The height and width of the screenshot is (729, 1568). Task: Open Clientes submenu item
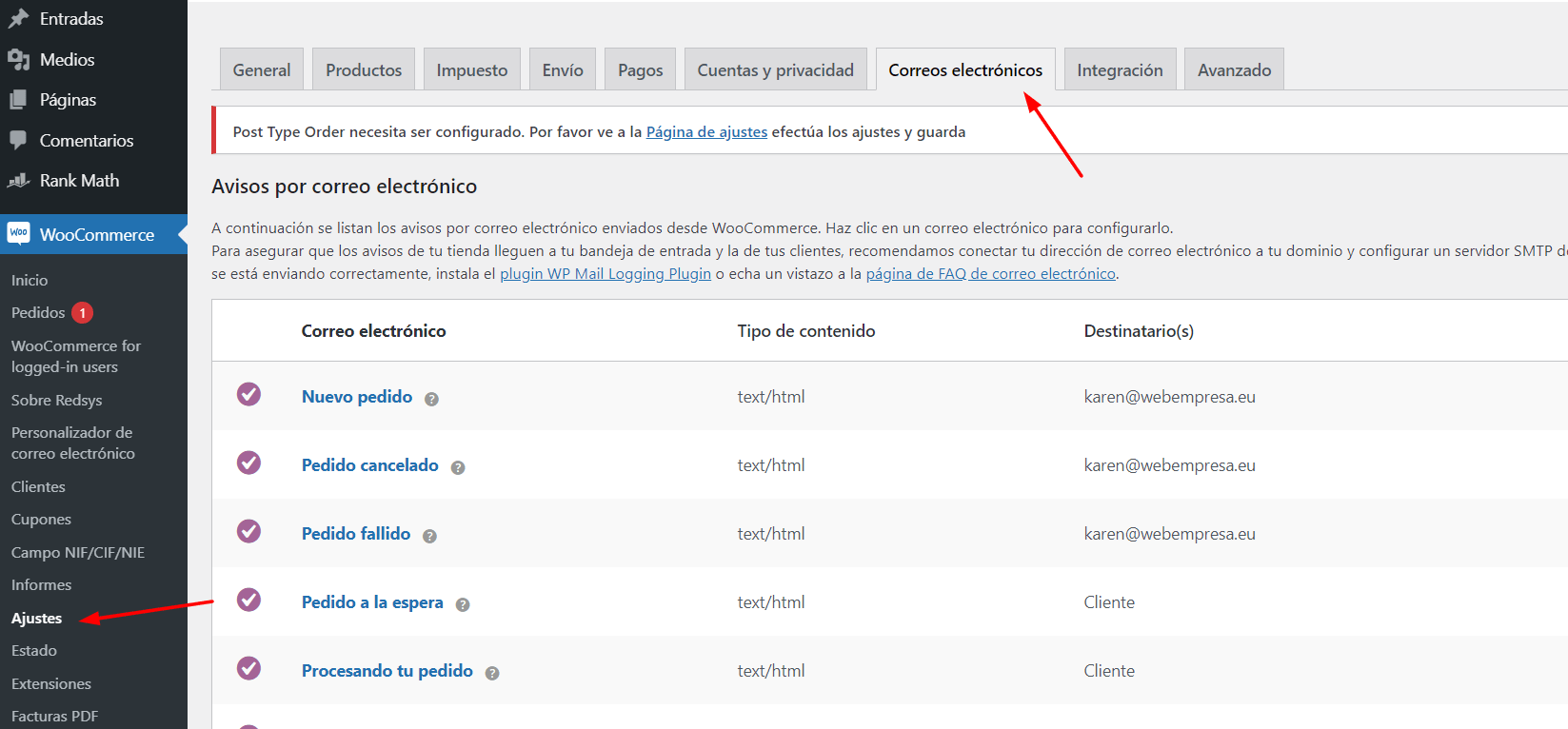point(38,486)
